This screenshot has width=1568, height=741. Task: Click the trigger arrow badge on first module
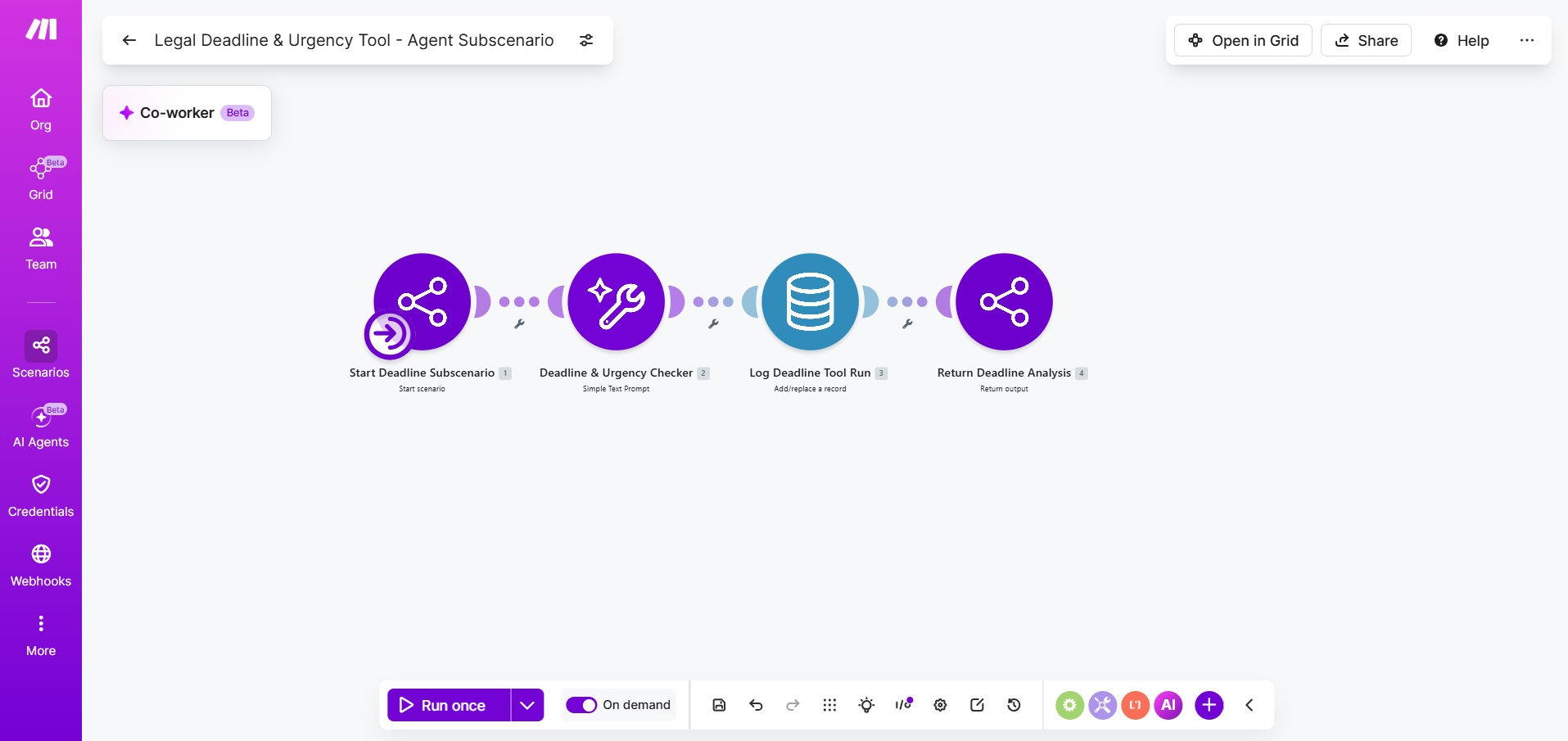pos(389,334)
